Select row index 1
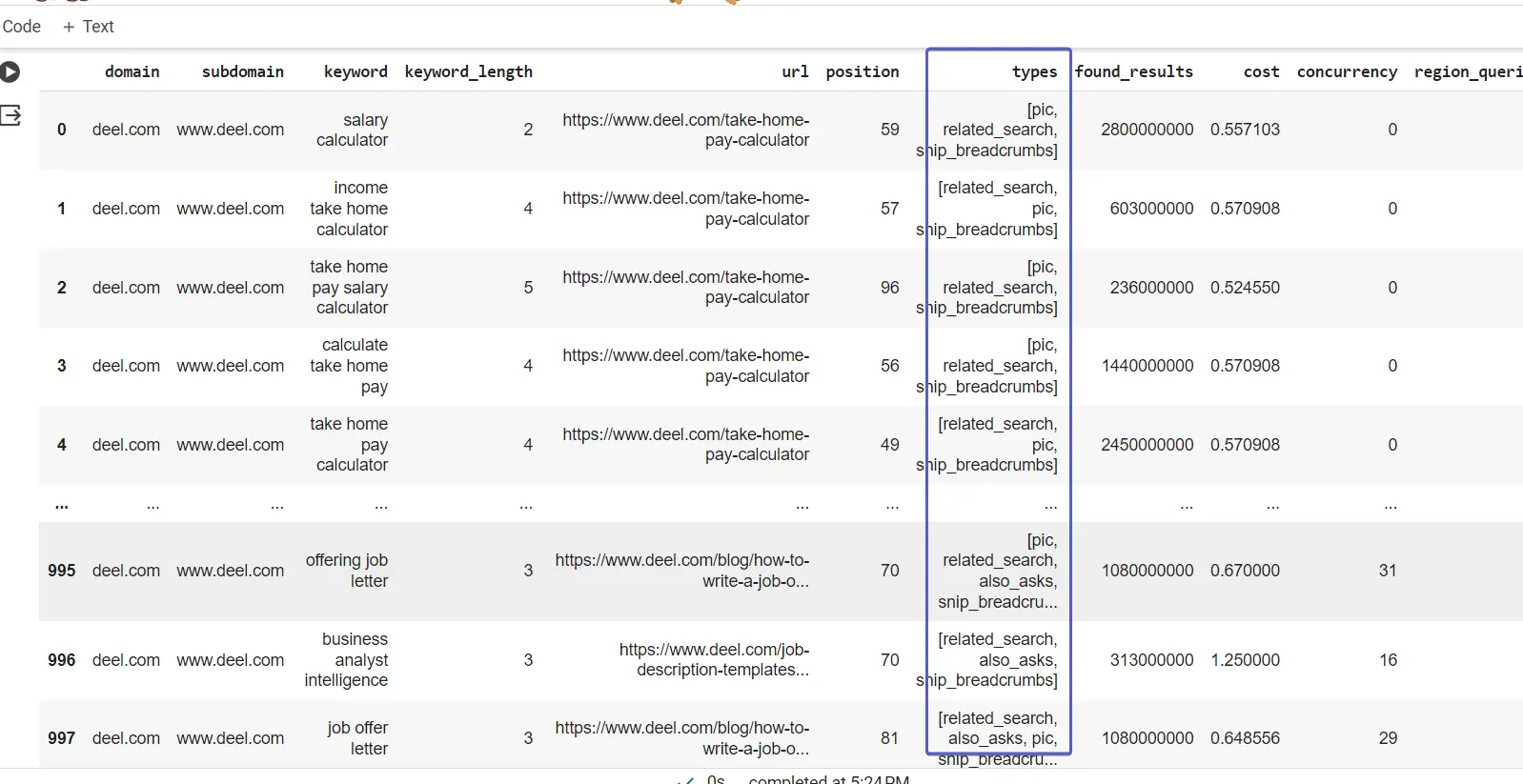The image size is (1523, 784). (x=62, y=209)
